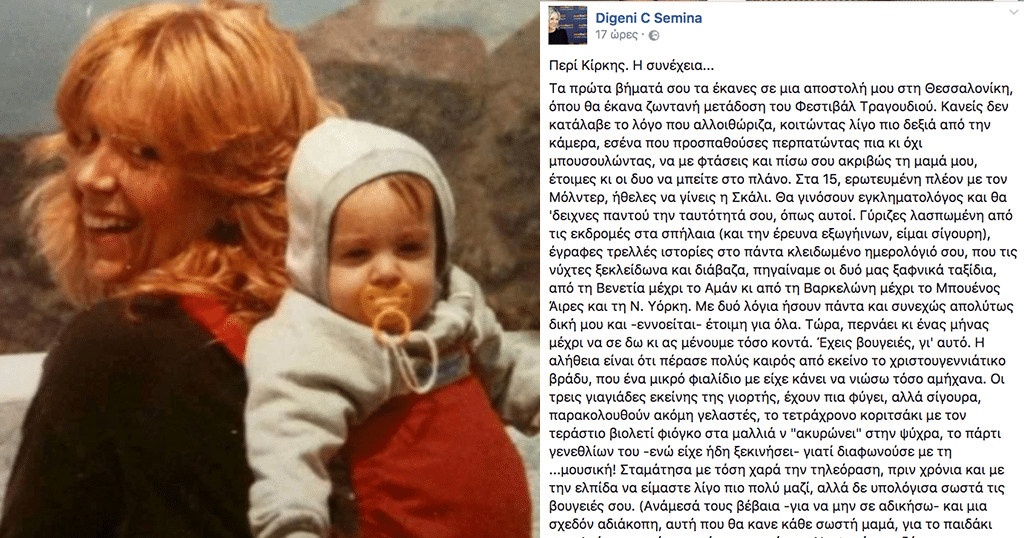The width and height of the screenshot is (1024, 538).
Task: Click the '17 ώρες' post timestamp
Action: [x=616, y=35]
